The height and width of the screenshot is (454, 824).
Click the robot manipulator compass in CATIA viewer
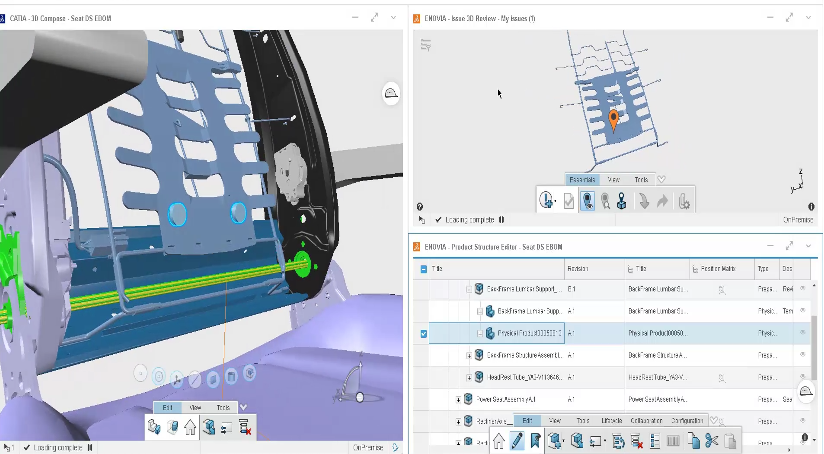tap(351, 383)
